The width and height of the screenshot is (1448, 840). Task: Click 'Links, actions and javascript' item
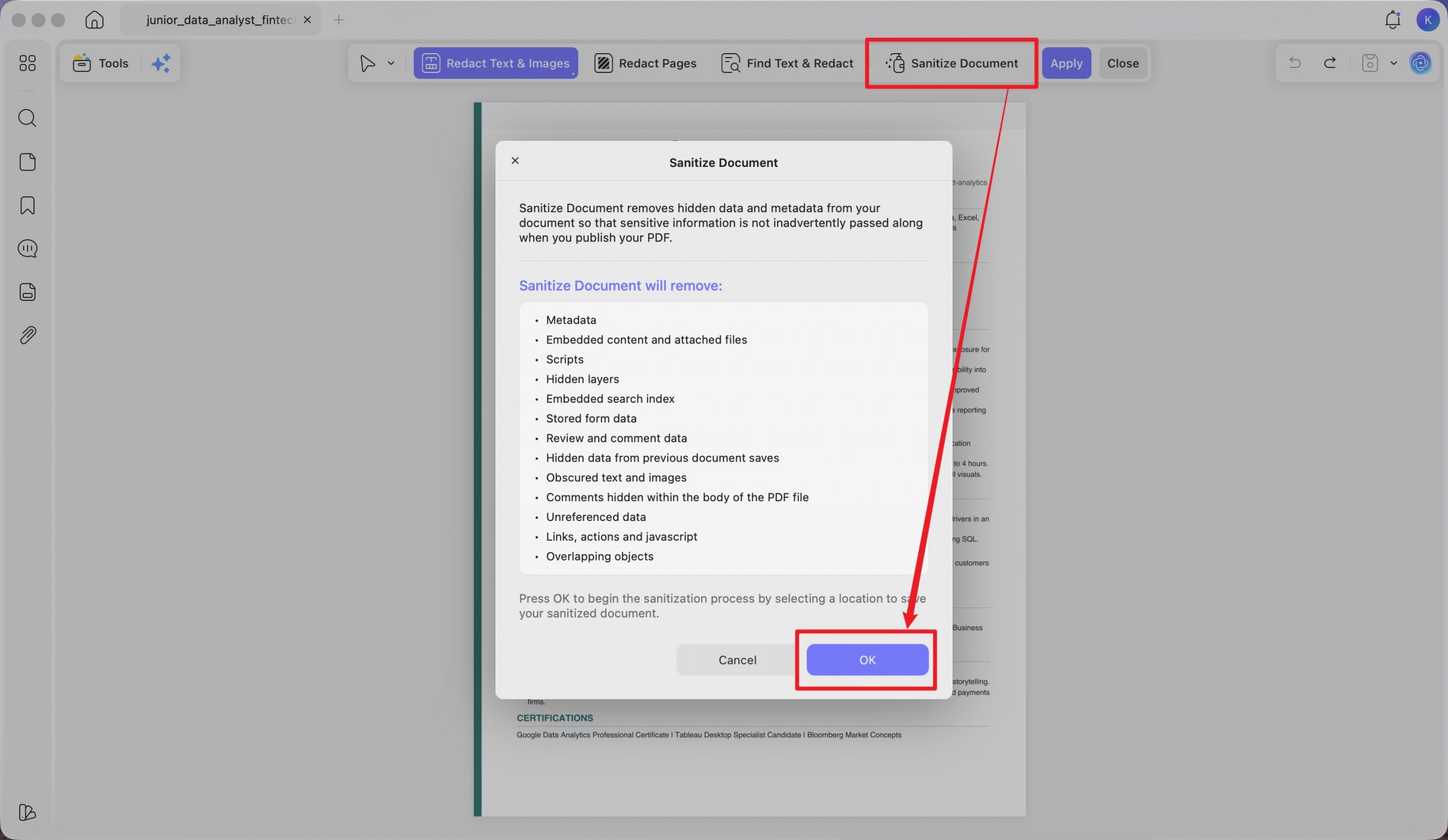coord(621,537)
